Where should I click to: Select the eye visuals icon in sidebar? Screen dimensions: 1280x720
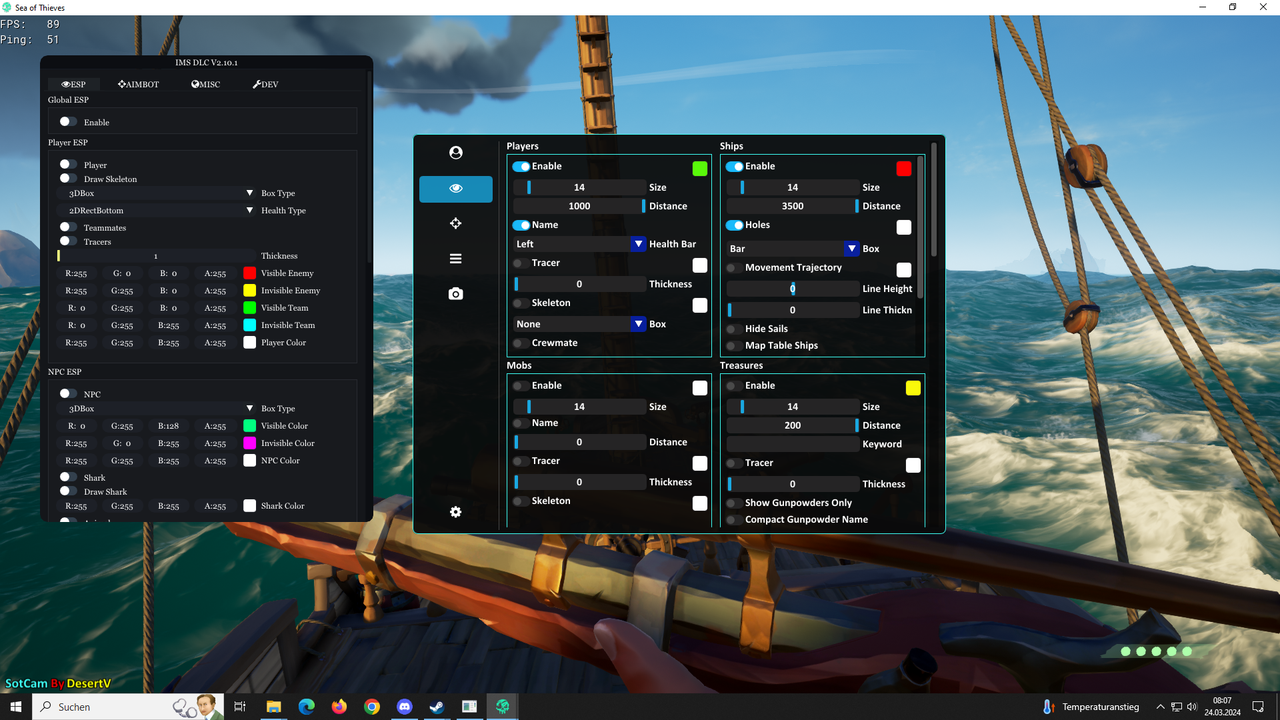click(456, 189)
